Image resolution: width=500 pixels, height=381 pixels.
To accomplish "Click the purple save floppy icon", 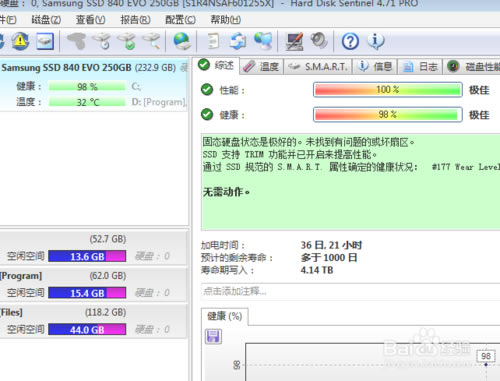I will click(x=213, y=336).
